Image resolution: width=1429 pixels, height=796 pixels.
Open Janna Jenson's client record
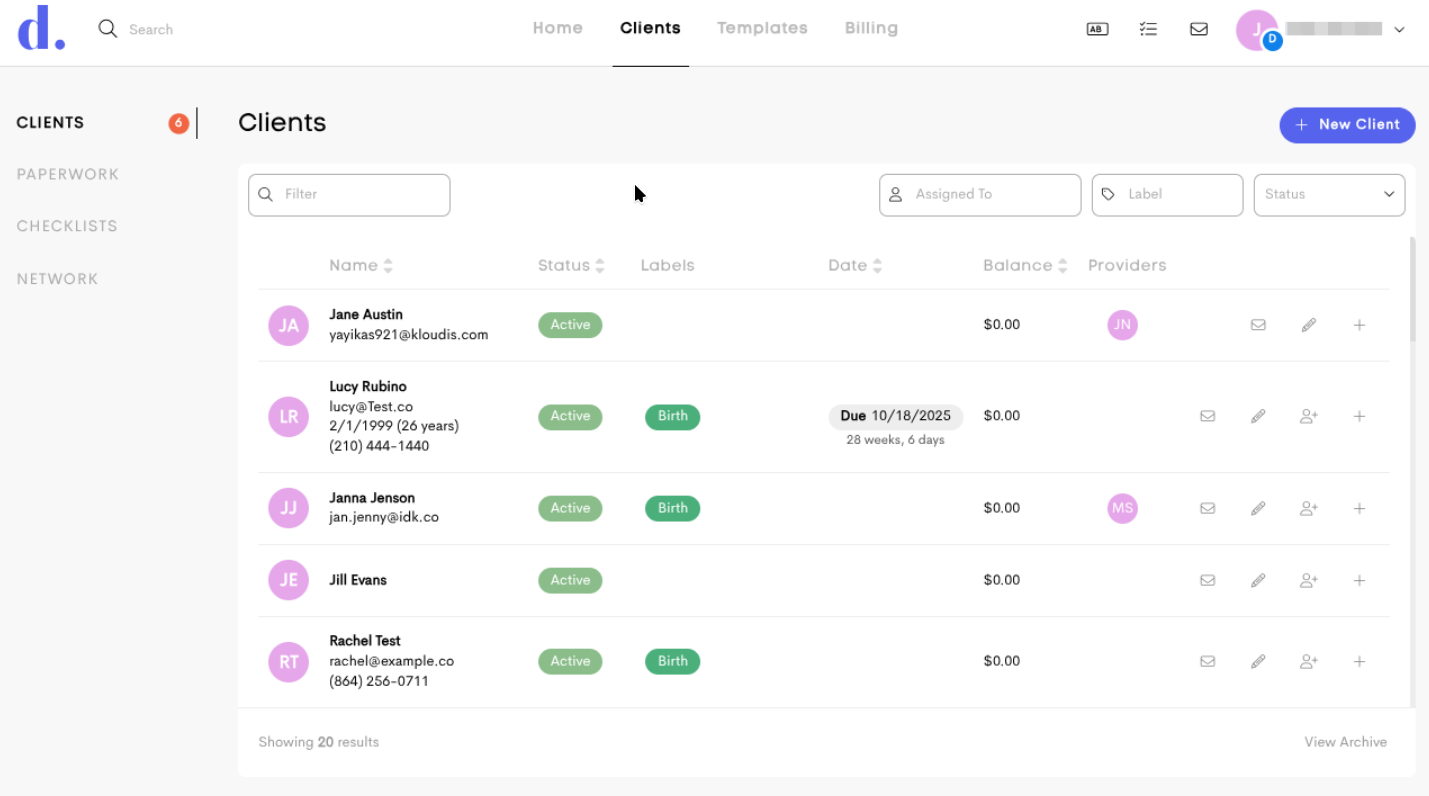[x=372, y=498]
